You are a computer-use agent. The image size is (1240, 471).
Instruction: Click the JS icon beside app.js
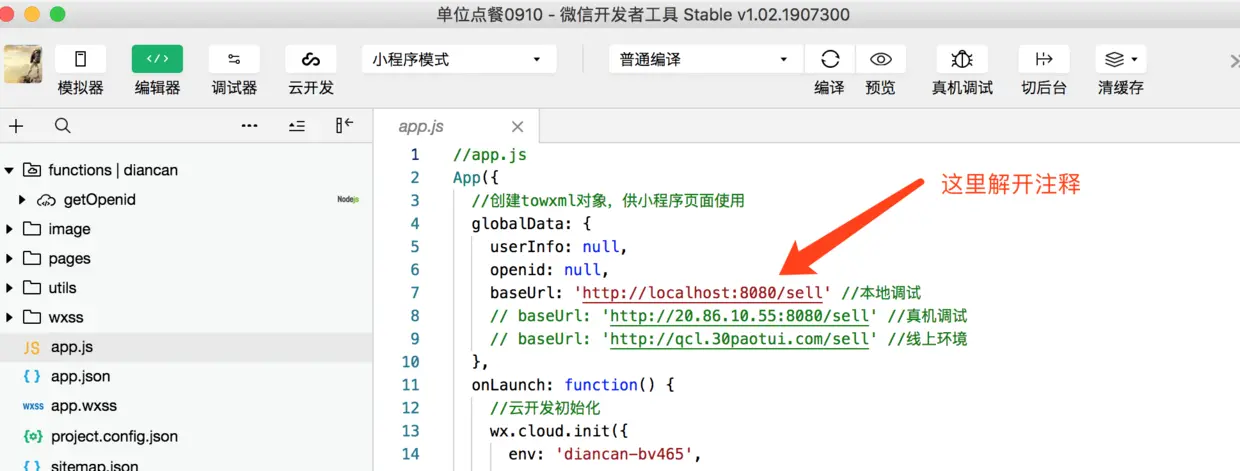click(32, 348)
